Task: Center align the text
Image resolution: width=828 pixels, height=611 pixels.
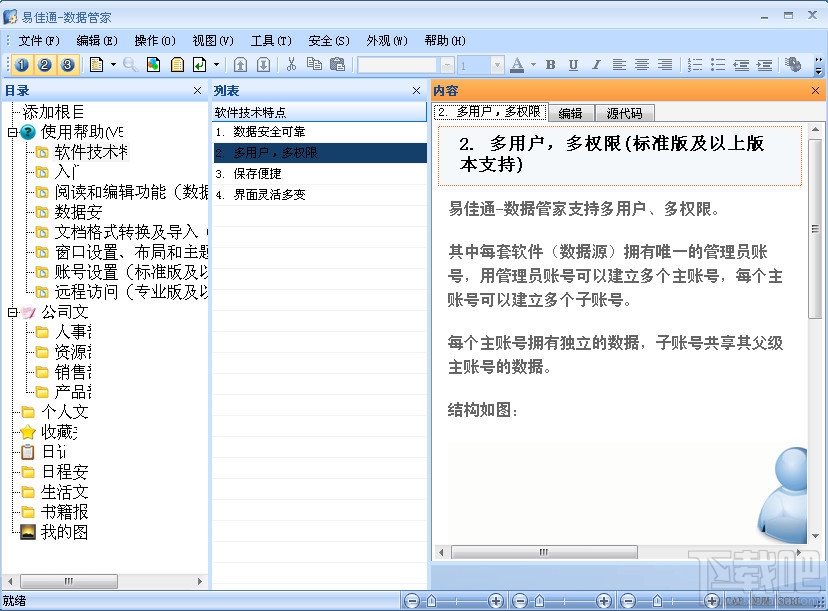Action: pyautogui.click(x=642, y=65)
